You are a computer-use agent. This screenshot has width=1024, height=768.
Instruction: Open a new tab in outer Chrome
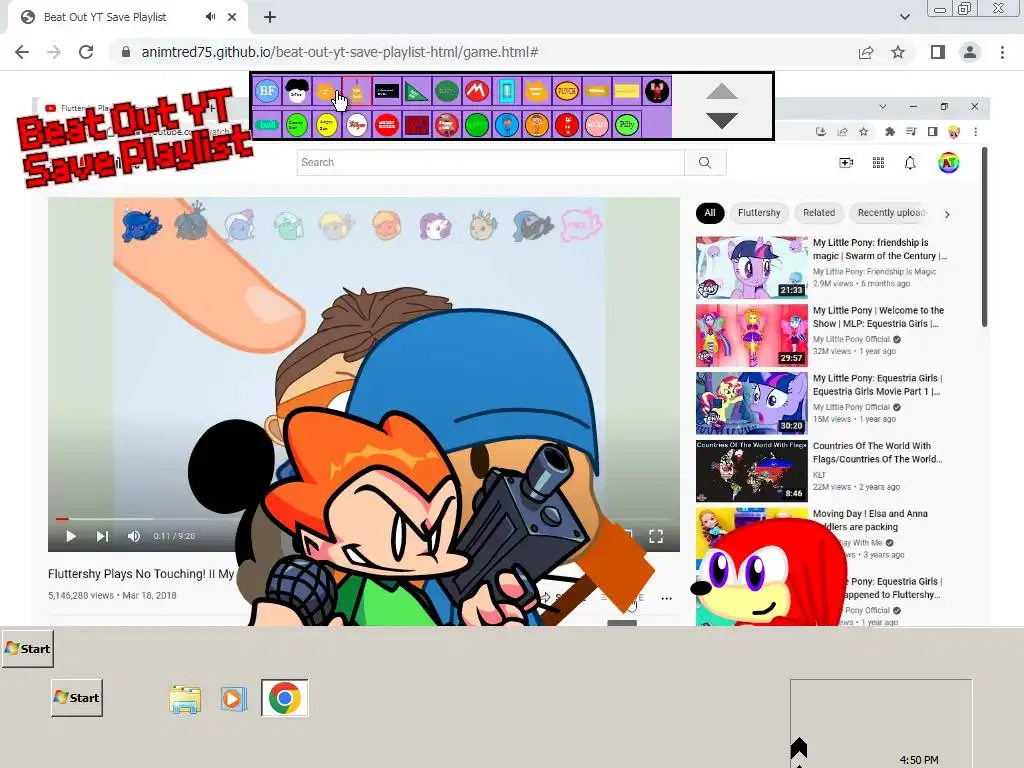click(270, 17)
